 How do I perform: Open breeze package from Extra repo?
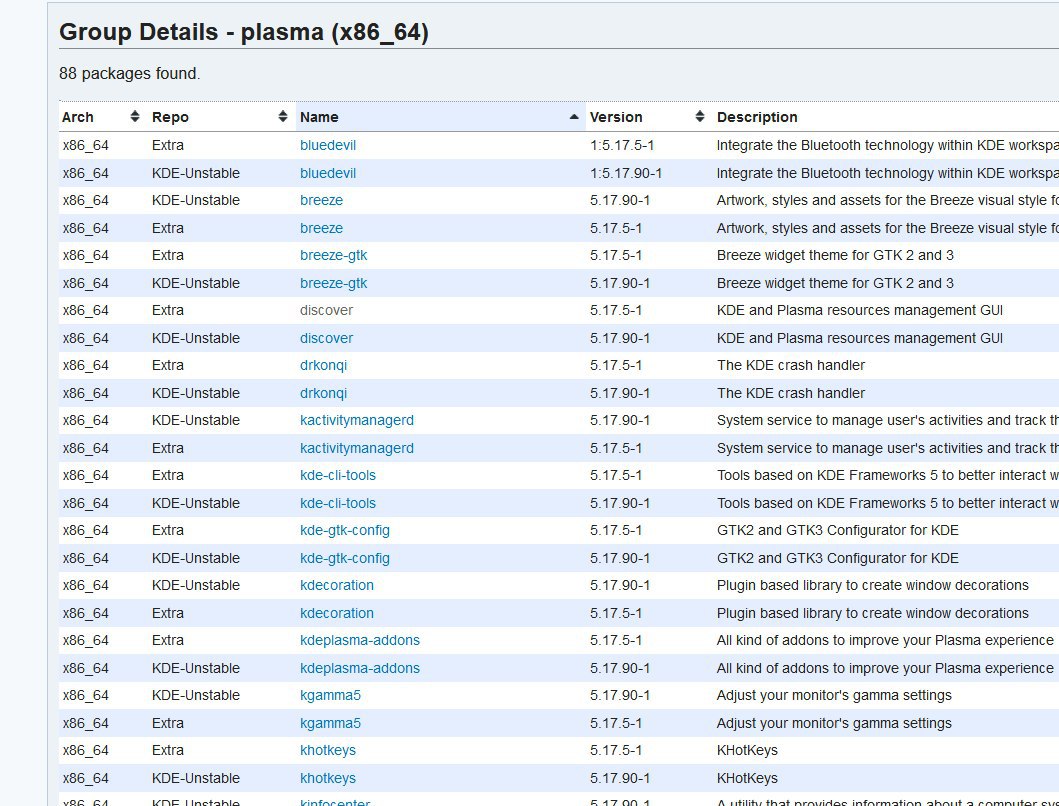point(321,228)
